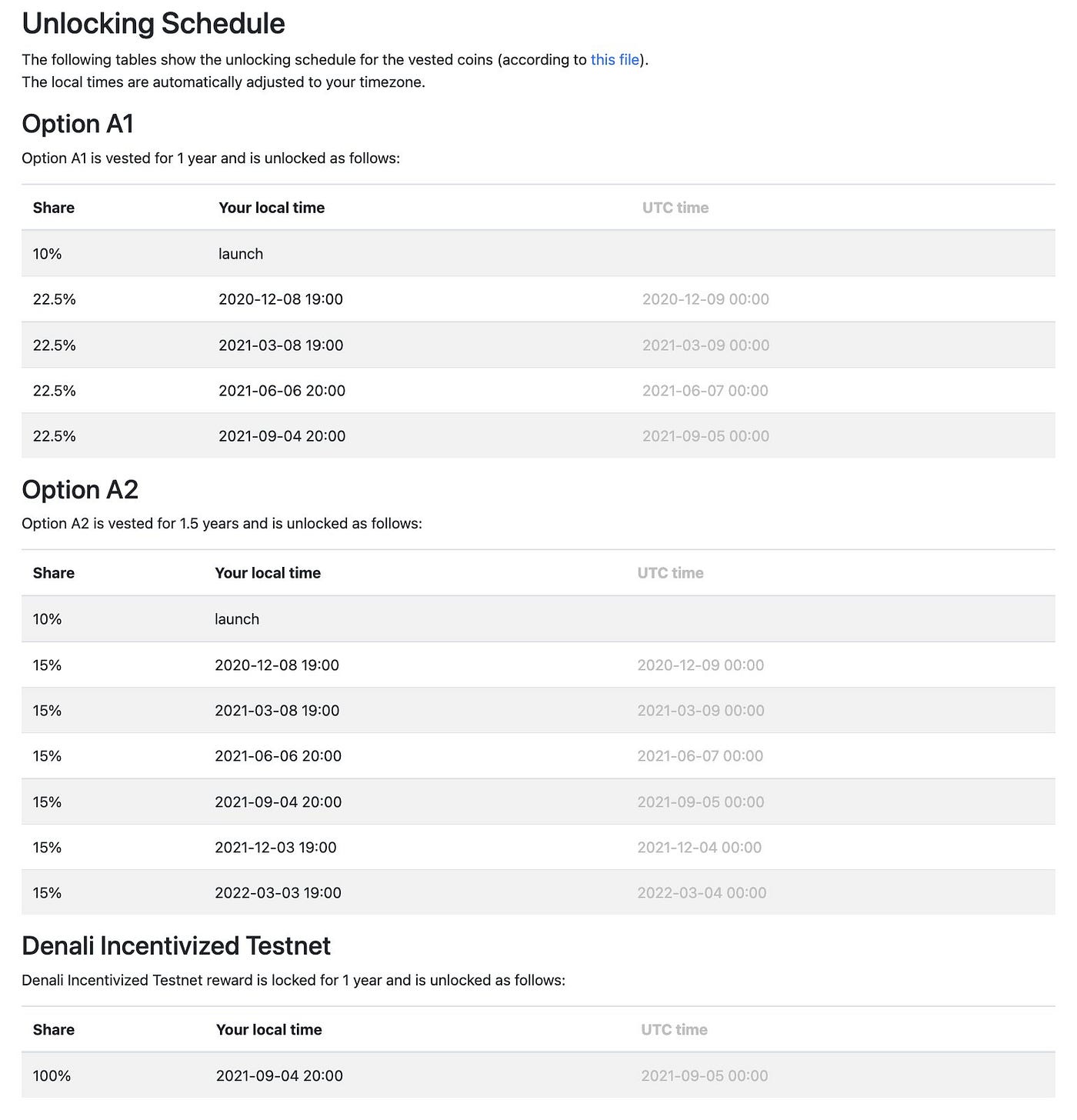The width and height of the screenshot is (1077, 1120).
Task: Click the Option A2 heading
Action: tap(80, 490)
